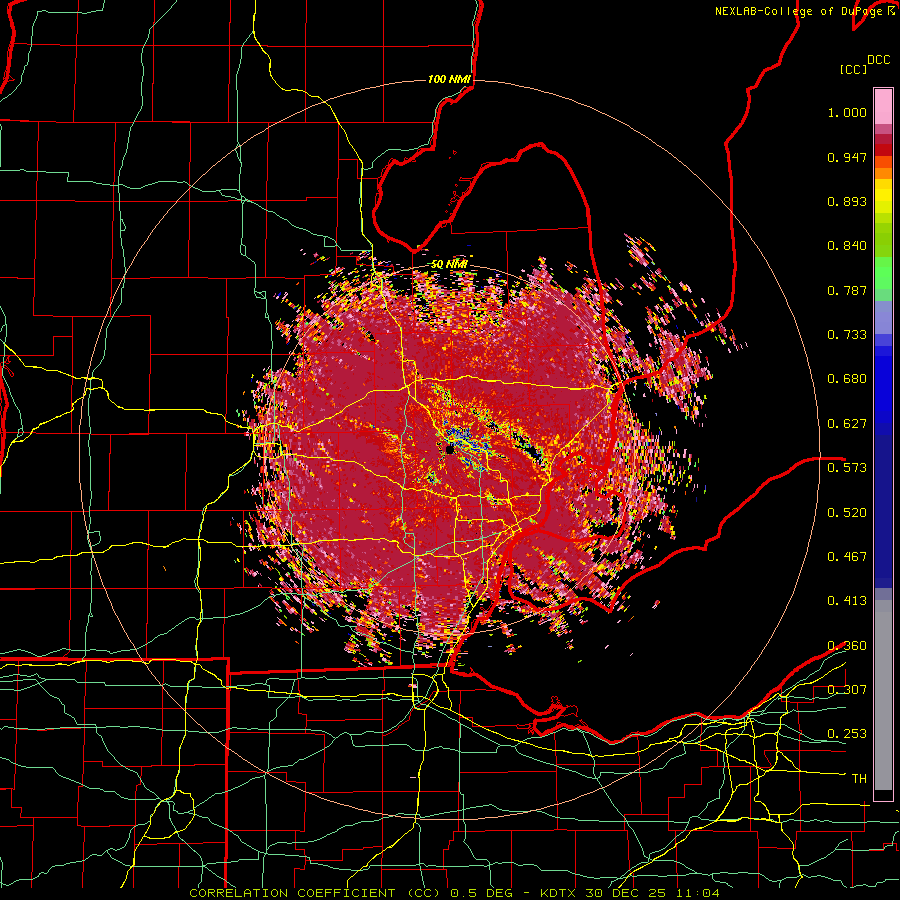The image size is (900, 900).
Task: Select the 0.787 legend value
Action: (847, 290)
